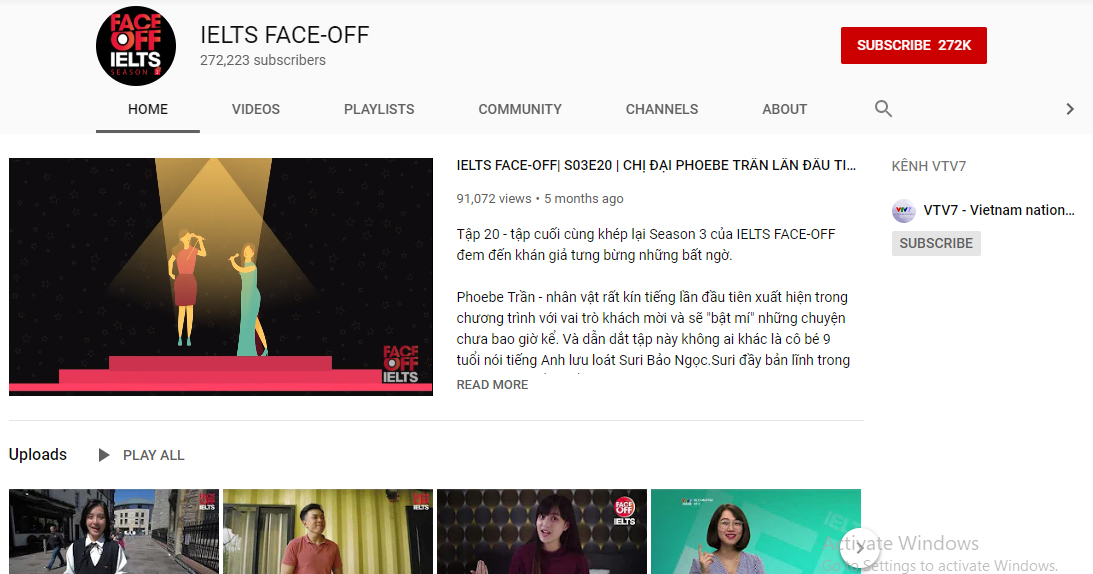Click the Uploads row next-arrow circle
Viewport: 1093px width, 574px height.
pos(860,547)
